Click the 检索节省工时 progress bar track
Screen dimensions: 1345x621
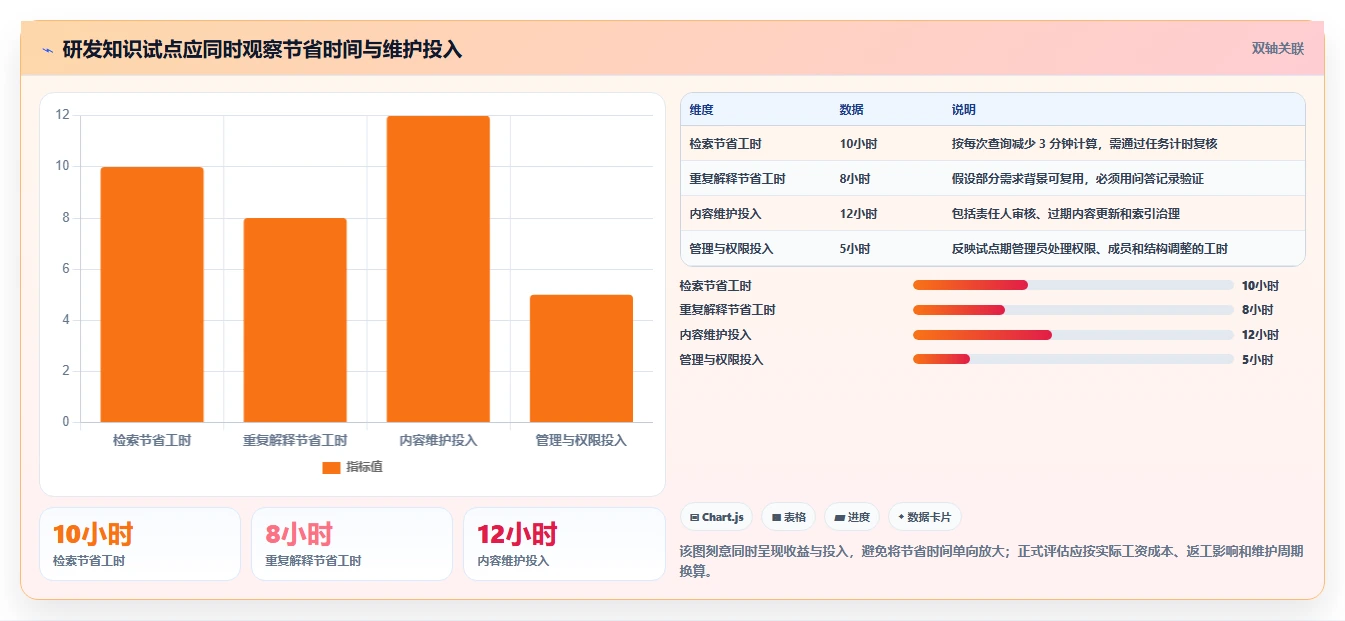click(1073, 285)
